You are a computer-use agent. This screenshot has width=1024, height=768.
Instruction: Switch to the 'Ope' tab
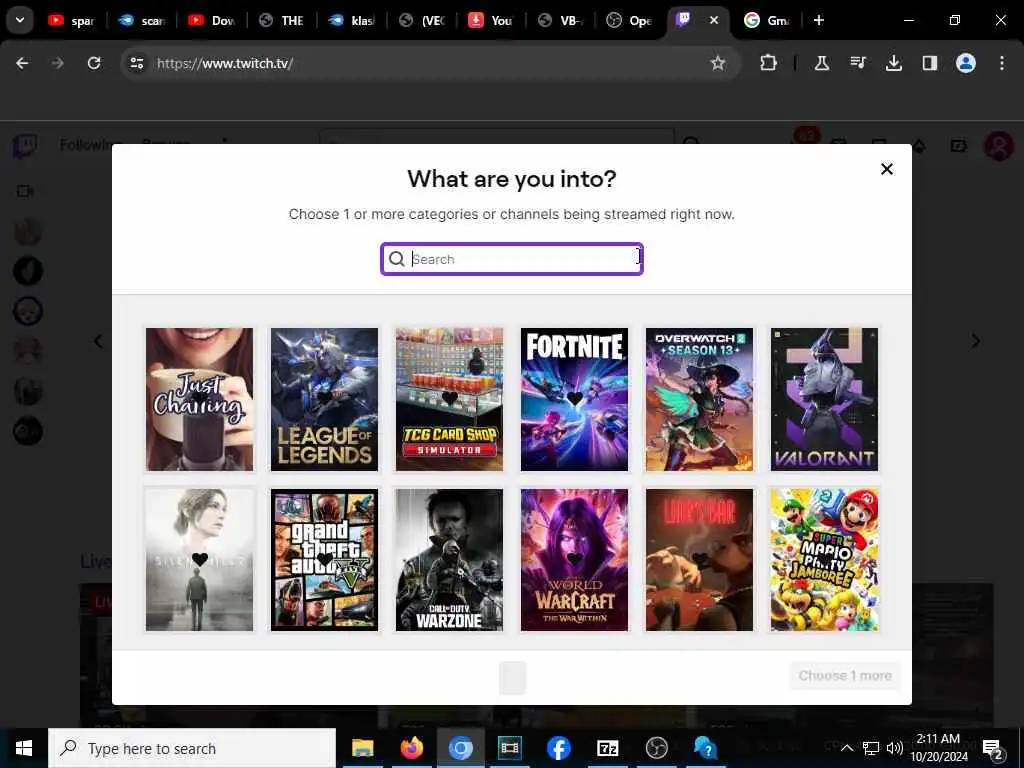point(631,21)
